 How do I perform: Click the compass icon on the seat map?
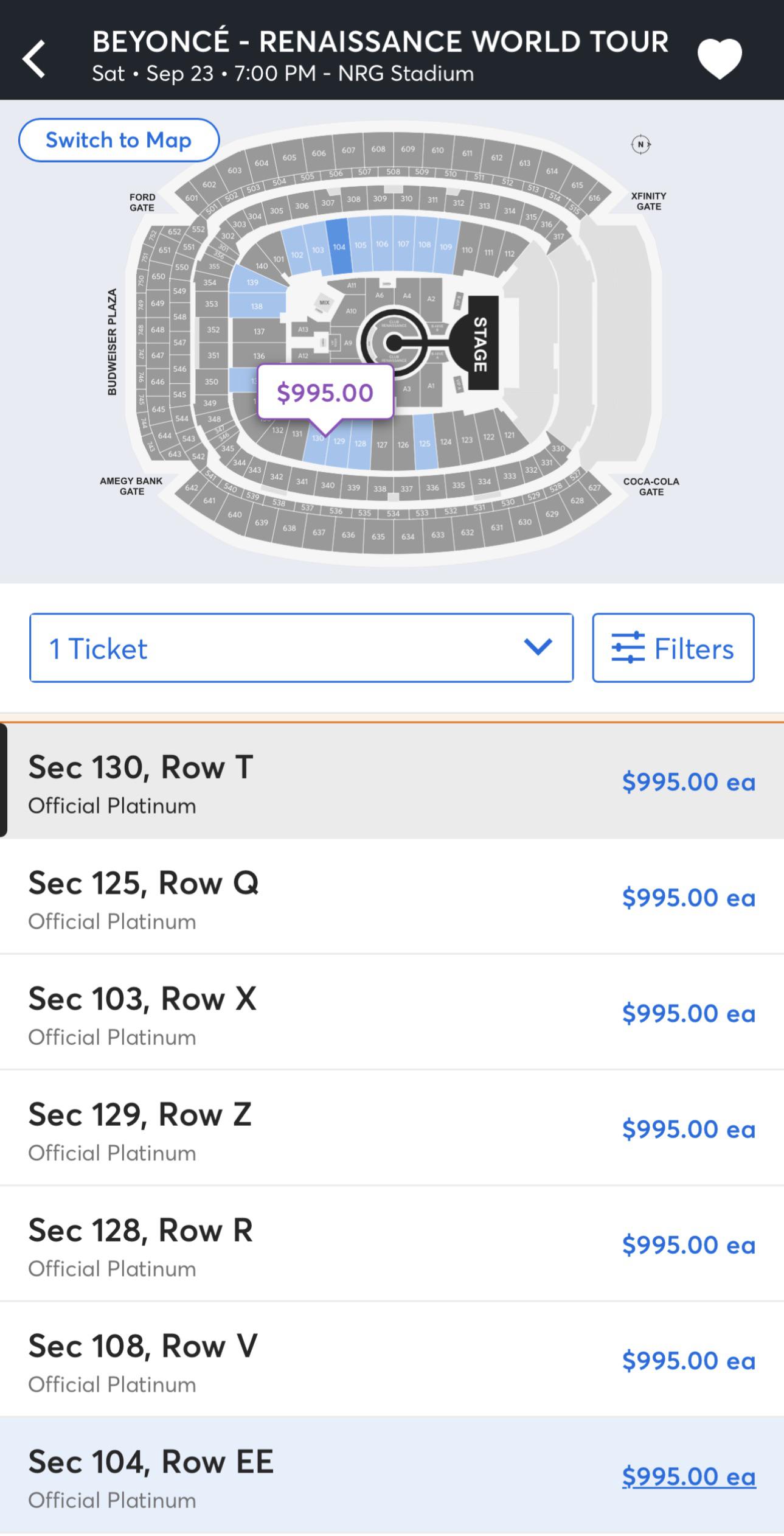(x=641, y=145)
